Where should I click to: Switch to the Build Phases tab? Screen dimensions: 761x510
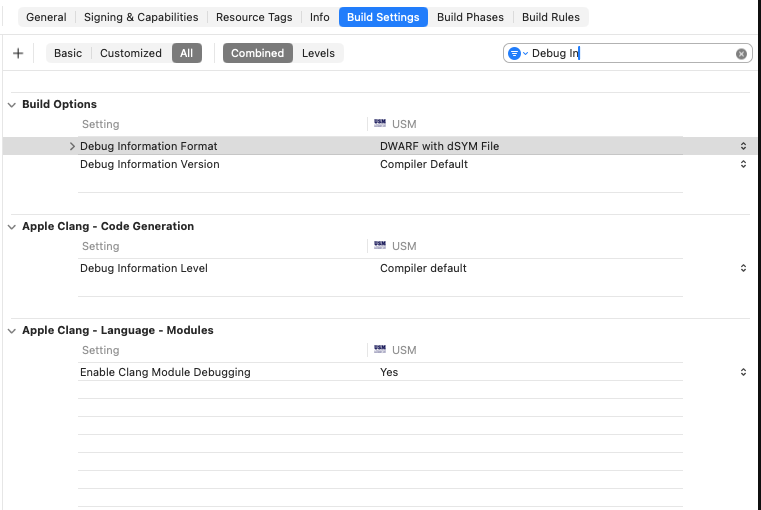pos(470,17)
